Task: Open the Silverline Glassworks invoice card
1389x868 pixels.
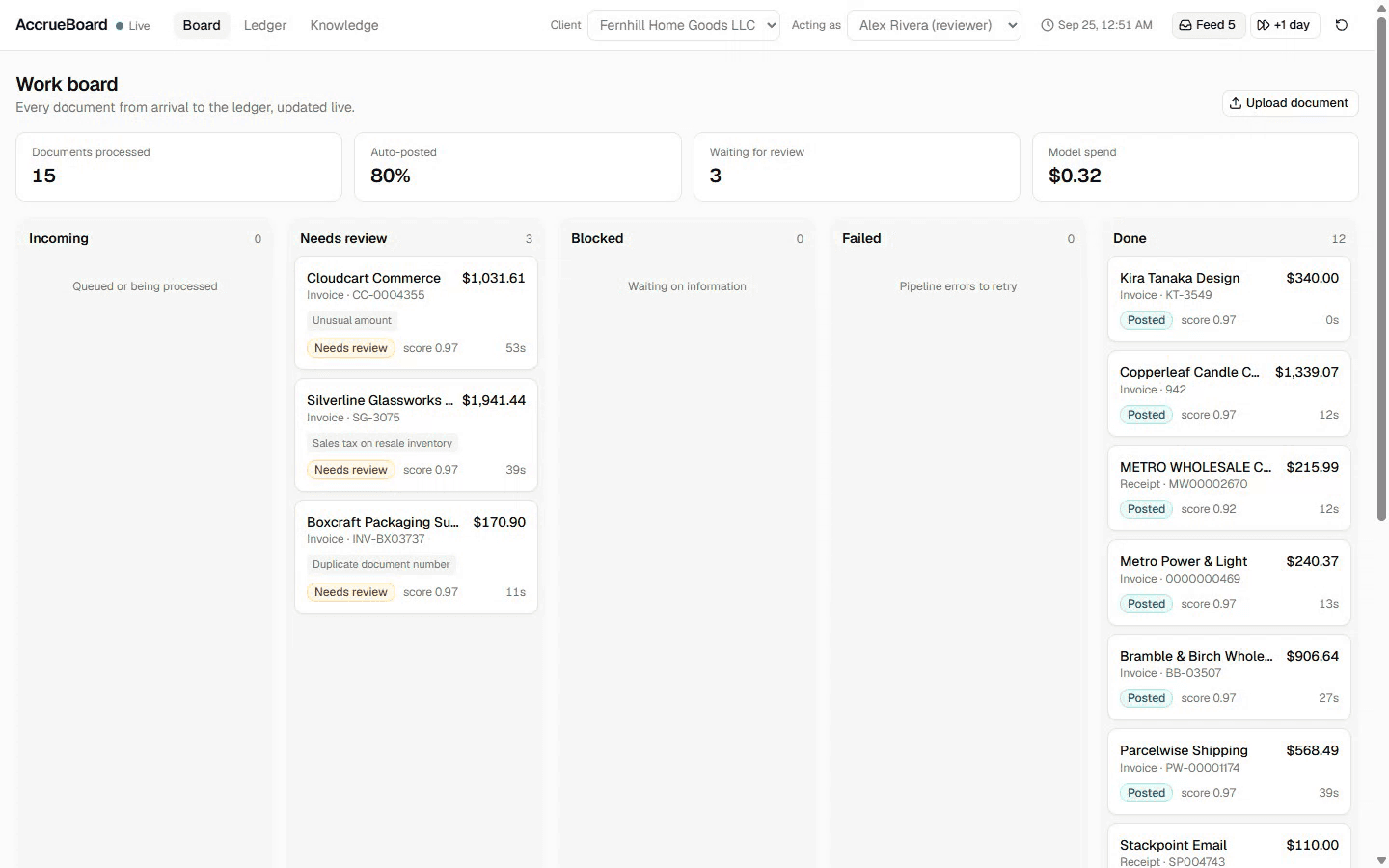Action: 416,435
